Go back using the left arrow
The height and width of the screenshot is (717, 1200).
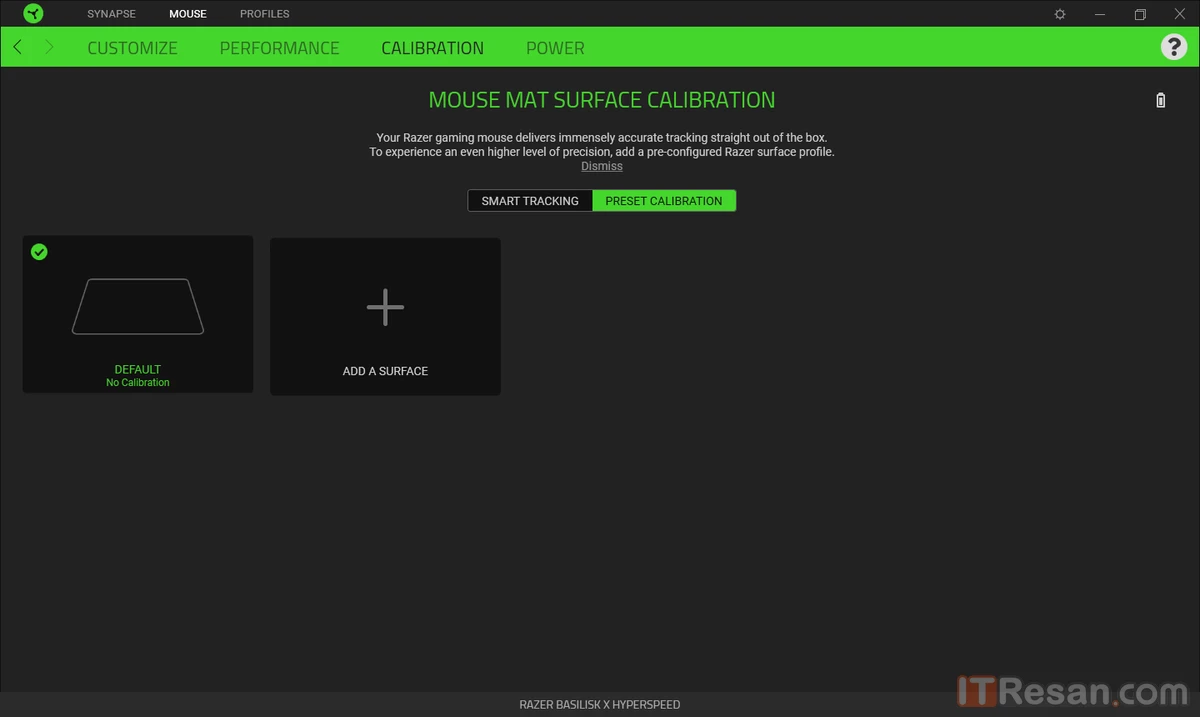17,47
